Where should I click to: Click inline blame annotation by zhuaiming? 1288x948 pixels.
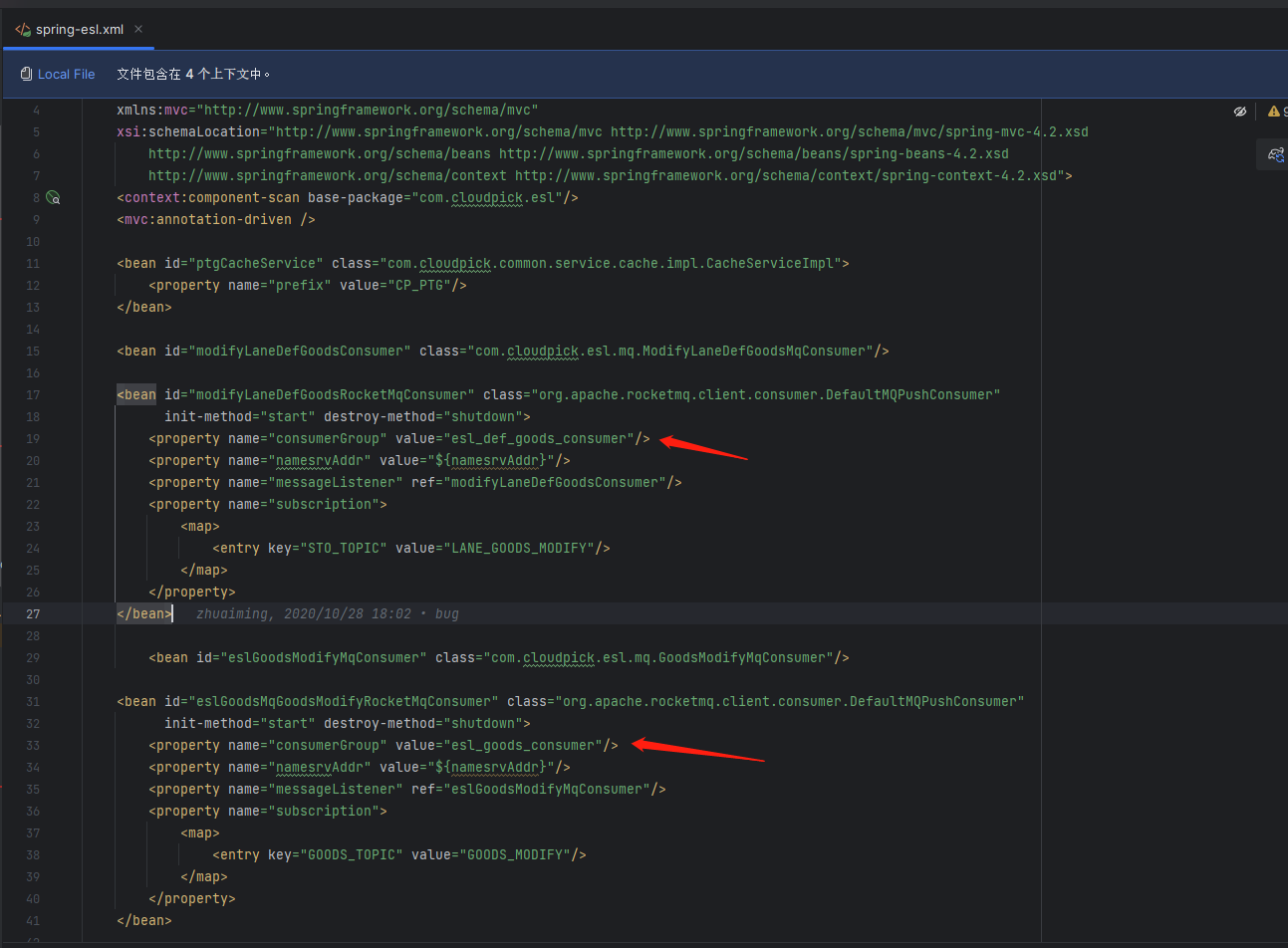(328, 613)
